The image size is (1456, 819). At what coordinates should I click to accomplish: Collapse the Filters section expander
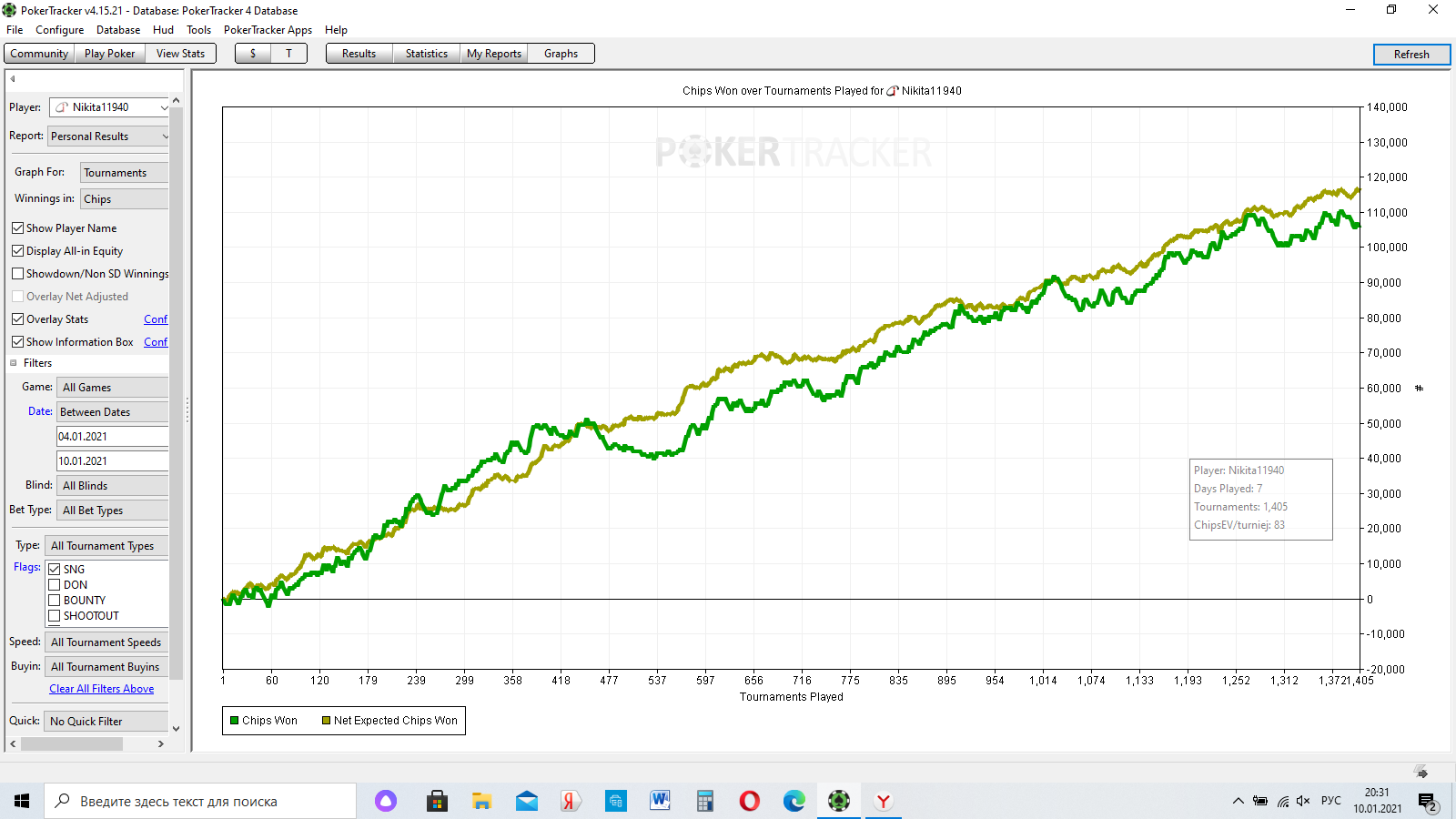(14, 363)
